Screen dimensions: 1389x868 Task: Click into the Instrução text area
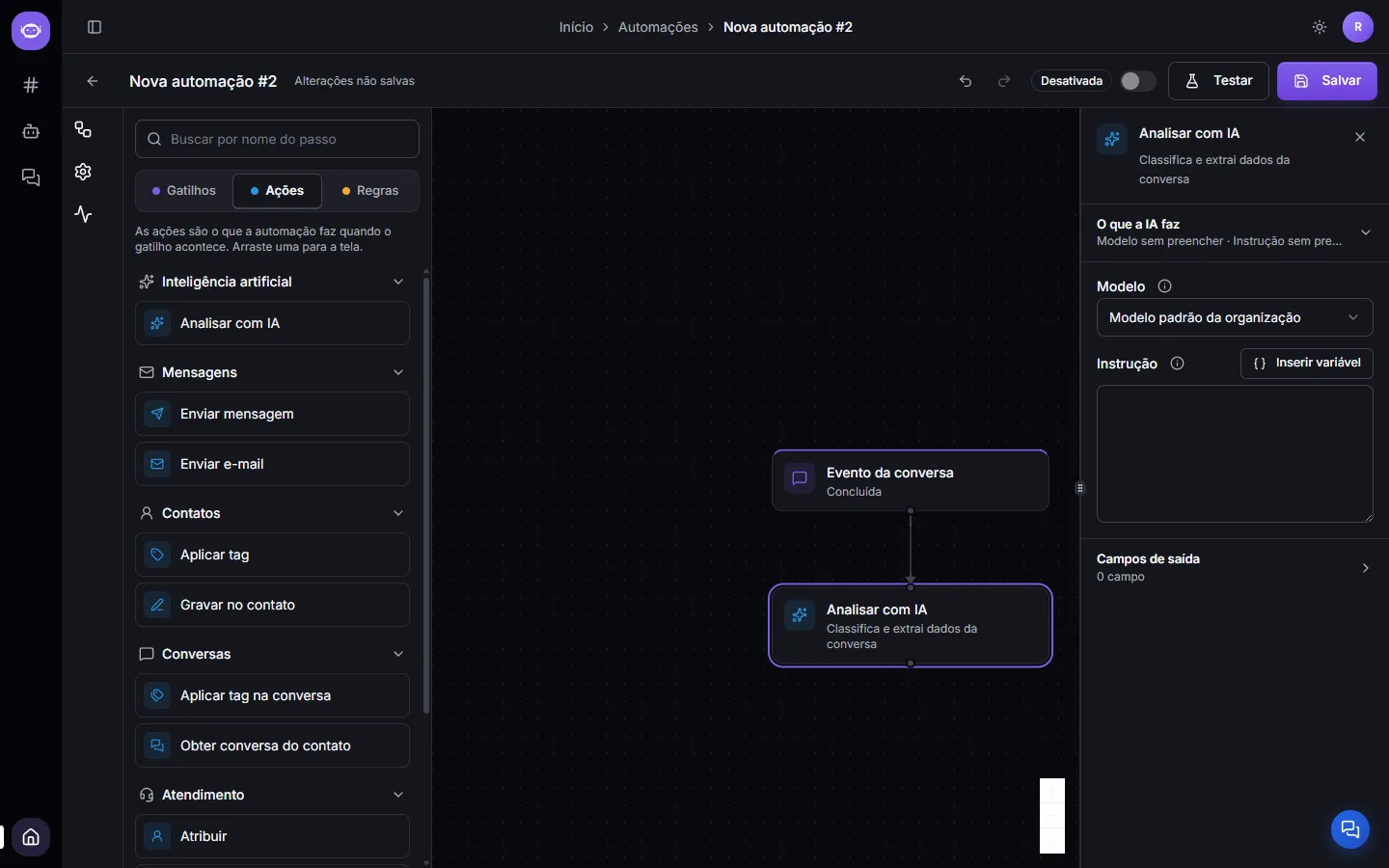coord(1235,454)
